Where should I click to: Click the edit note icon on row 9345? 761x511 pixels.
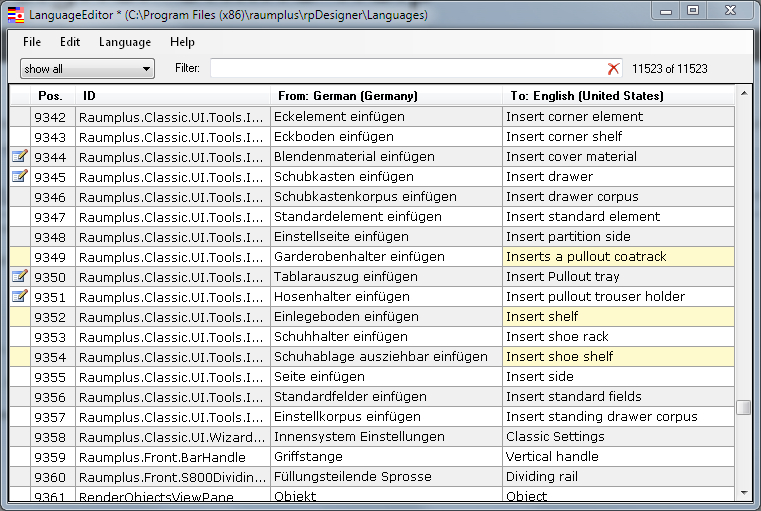19,177
